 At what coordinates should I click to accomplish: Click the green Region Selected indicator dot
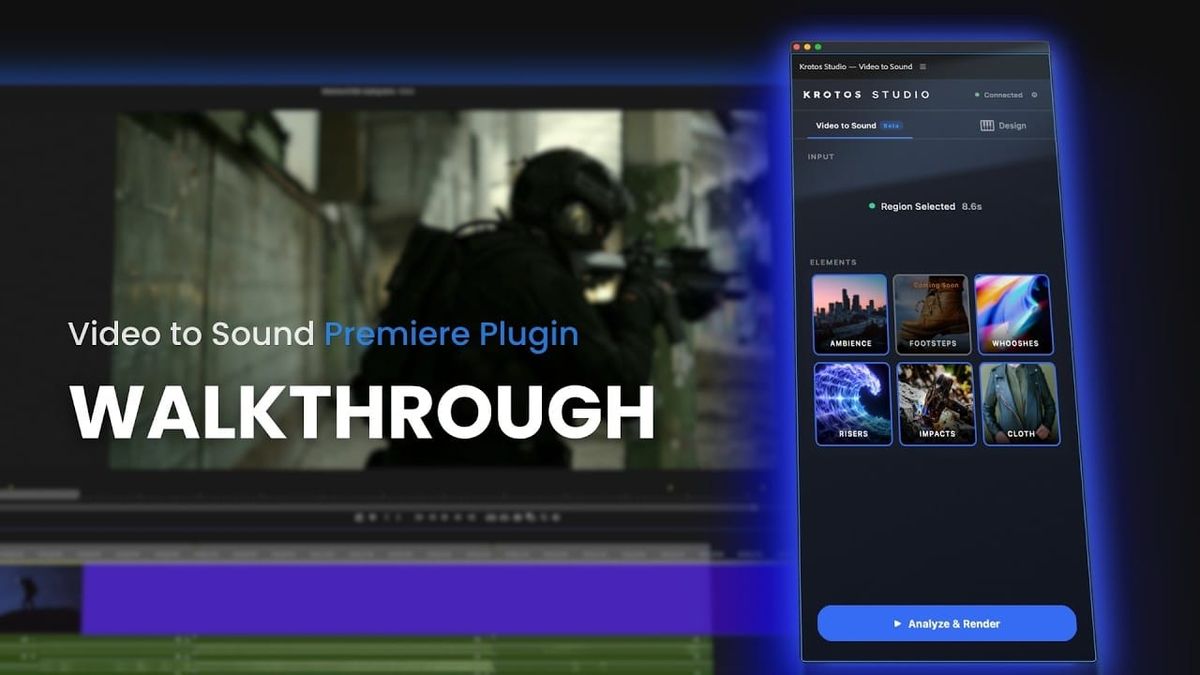[x=872, y=206]
